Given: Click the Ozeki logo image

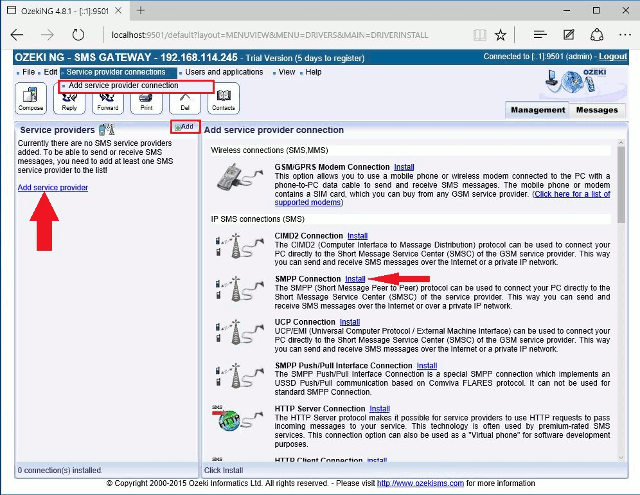Looking at the screenshot, I should click(x=576, y=82).
